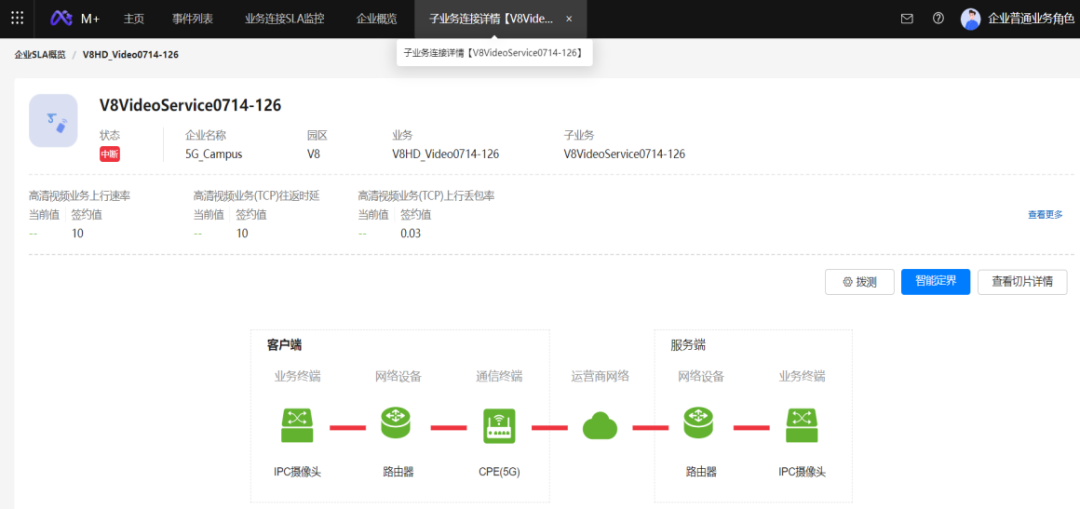Click the help question mark icon

[x=938, y=18]
